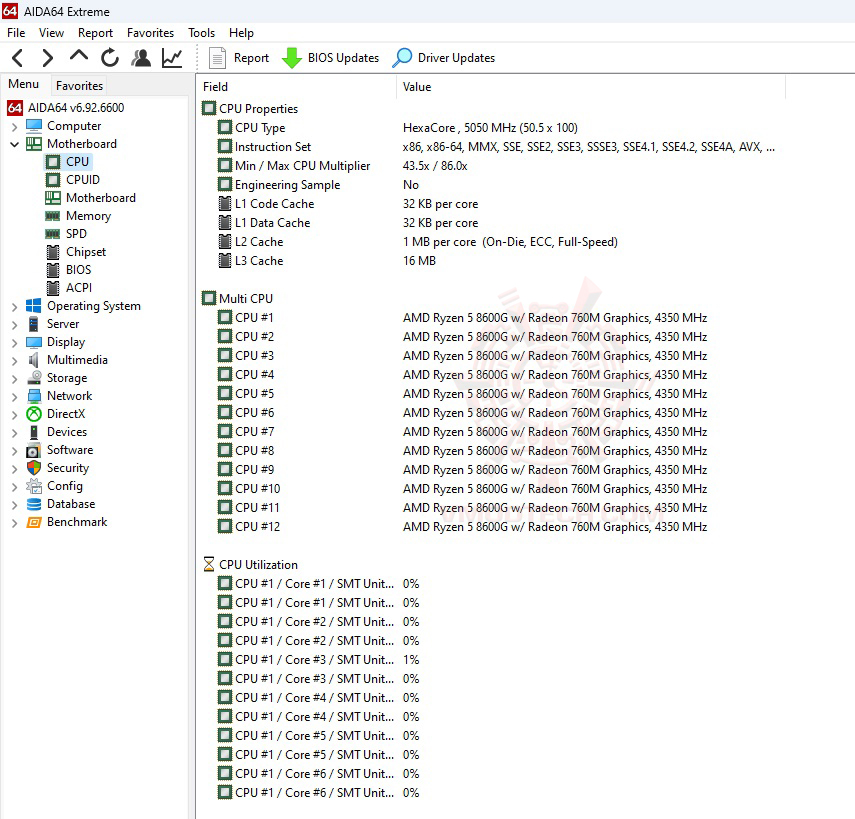Click the up-level arrow toolbar icon
The image size is (855, 819).
click(x=79, y=56)
